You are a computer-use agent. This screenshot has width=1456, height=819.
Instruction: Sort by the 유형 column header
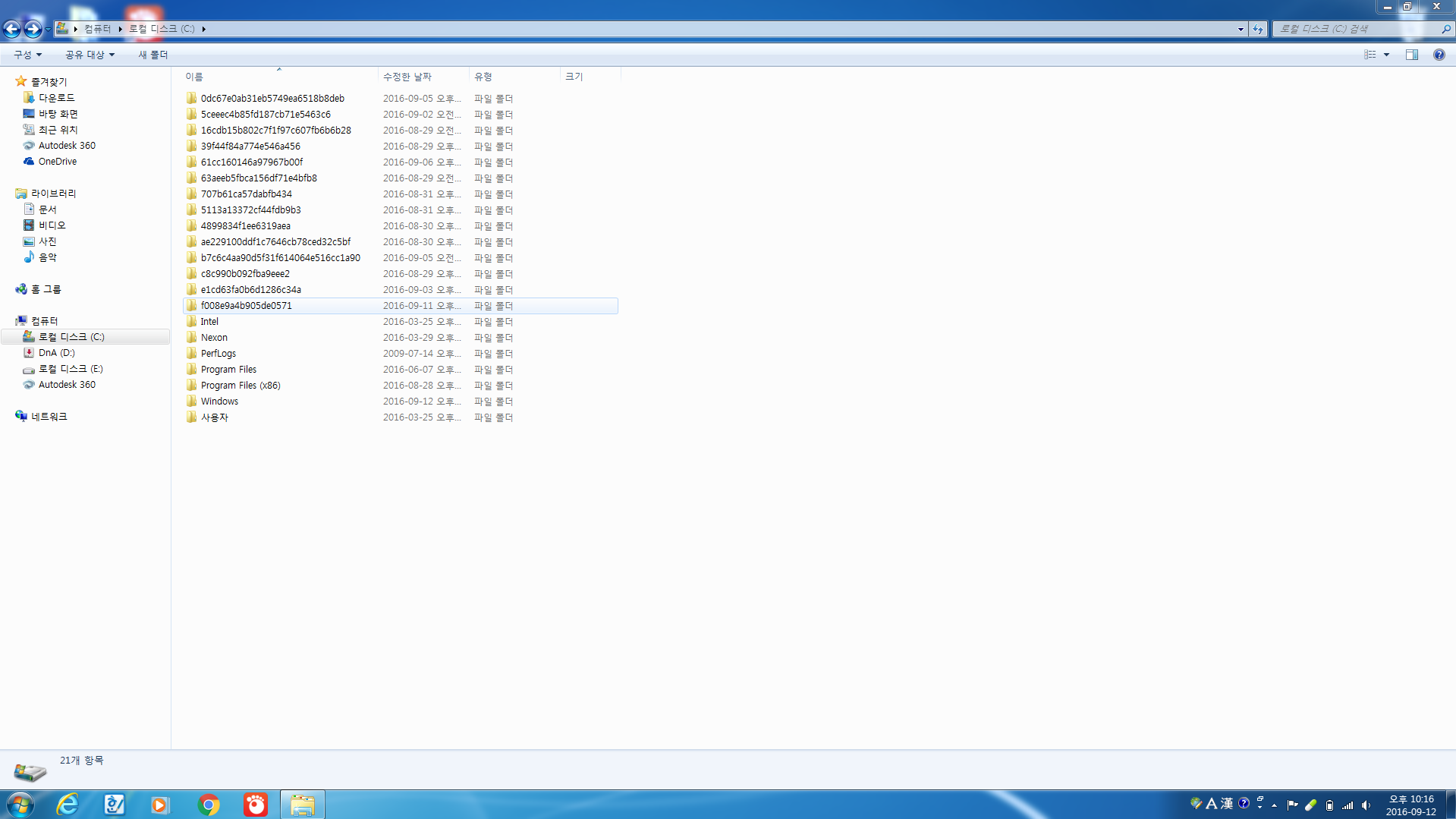click(x=514, y=77)
